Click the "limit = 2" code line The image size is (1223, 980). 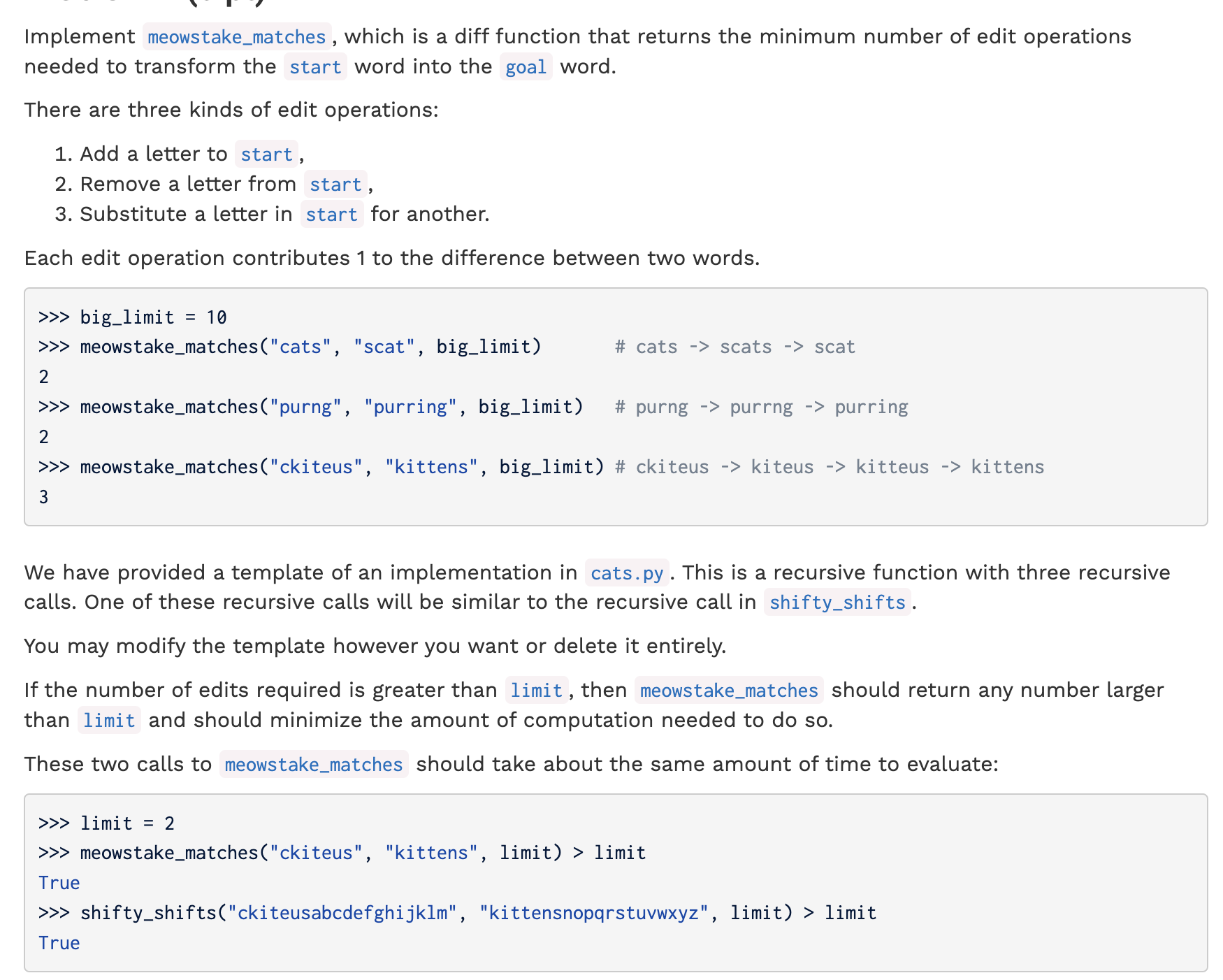coord(127,823)
